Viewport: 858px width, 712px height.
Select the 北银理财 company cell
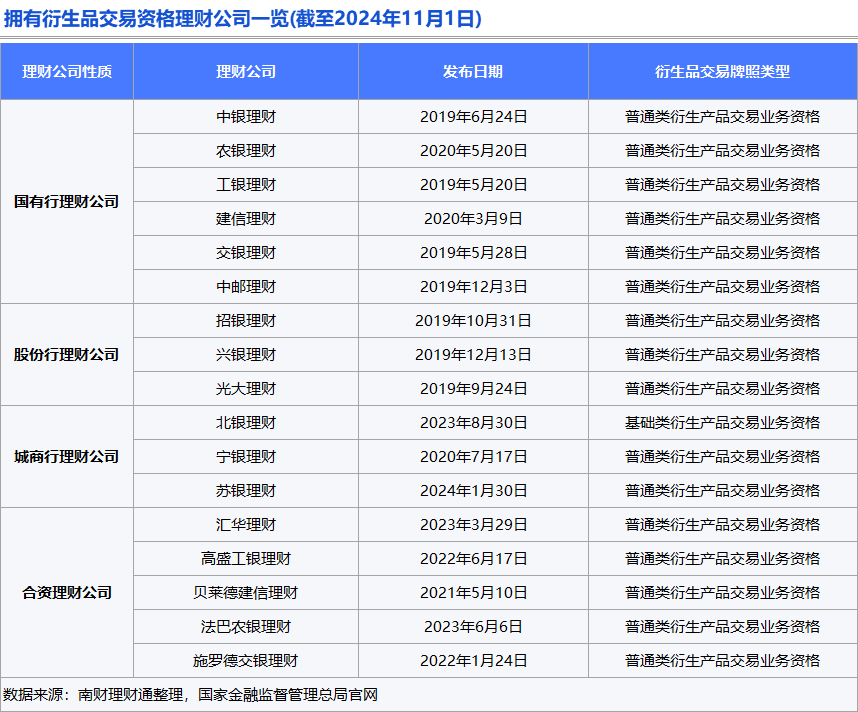click(x=246, y=422)
